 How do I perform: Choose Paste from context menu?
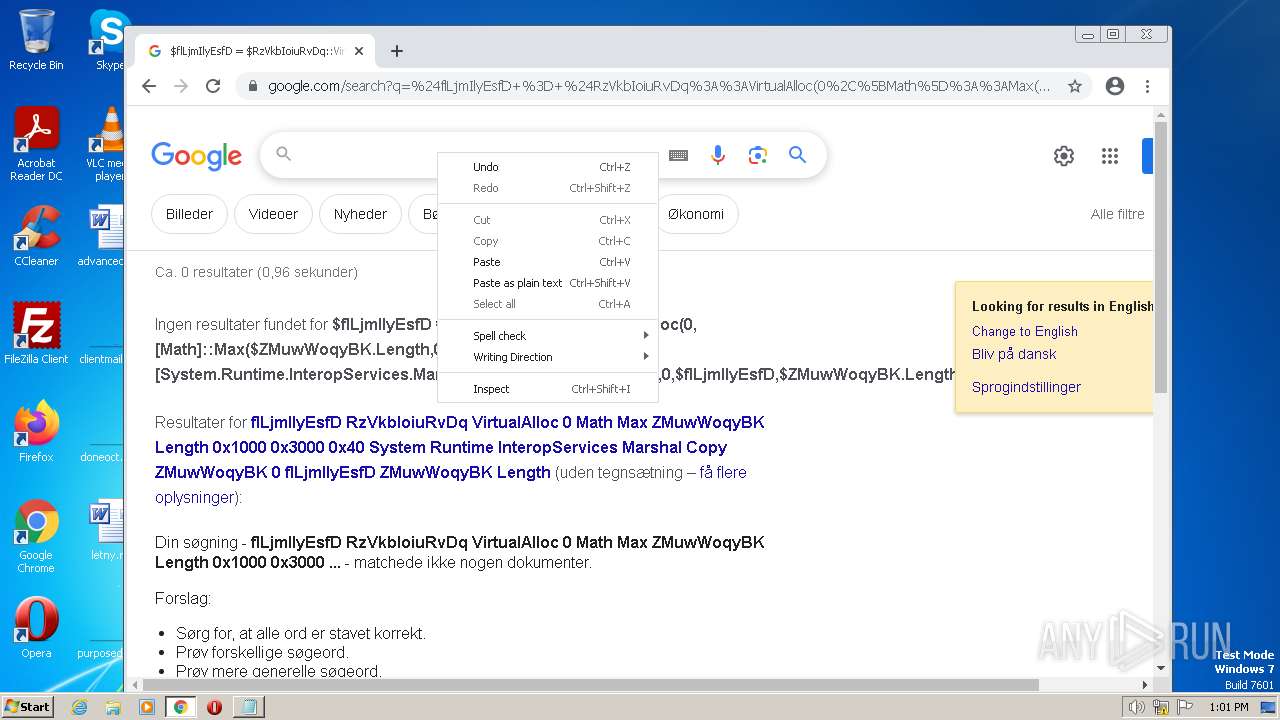[548, 262]
